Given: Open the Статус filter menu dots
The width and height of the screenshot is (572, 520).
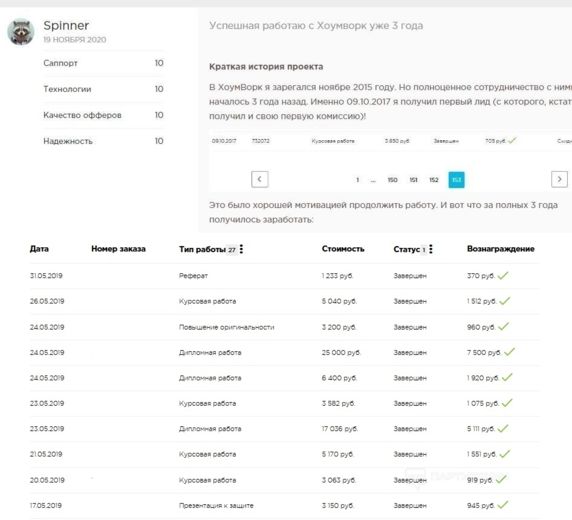Looking at the screenshot, I should tap(431, 249).
